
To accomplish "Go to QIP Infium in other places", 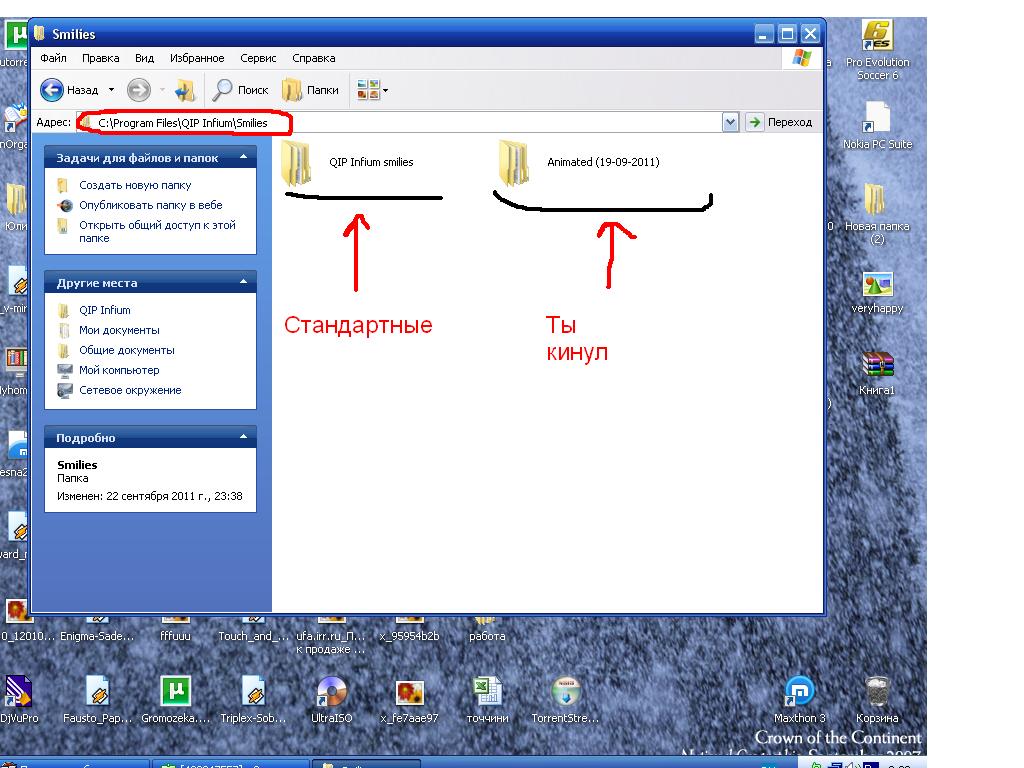I will point(104,310).
